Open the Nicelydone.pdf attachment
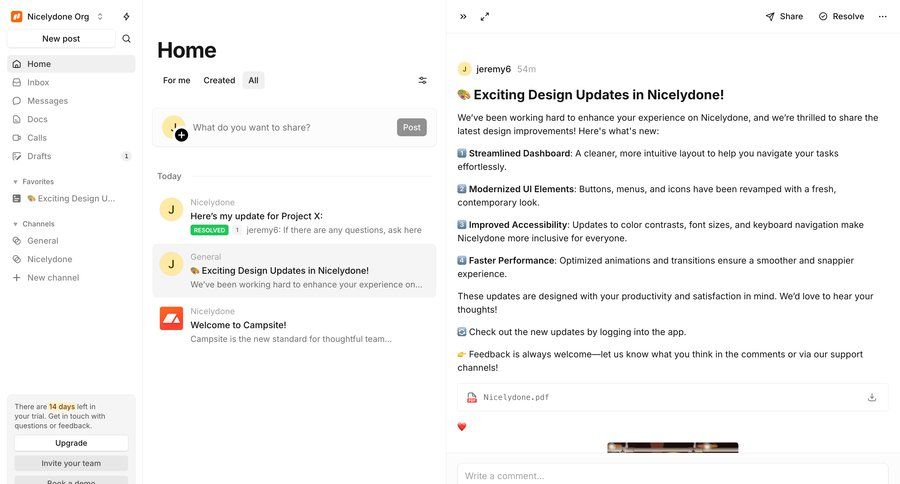The image size is (900, 484). pyautogui.click(x=673, y=397)
